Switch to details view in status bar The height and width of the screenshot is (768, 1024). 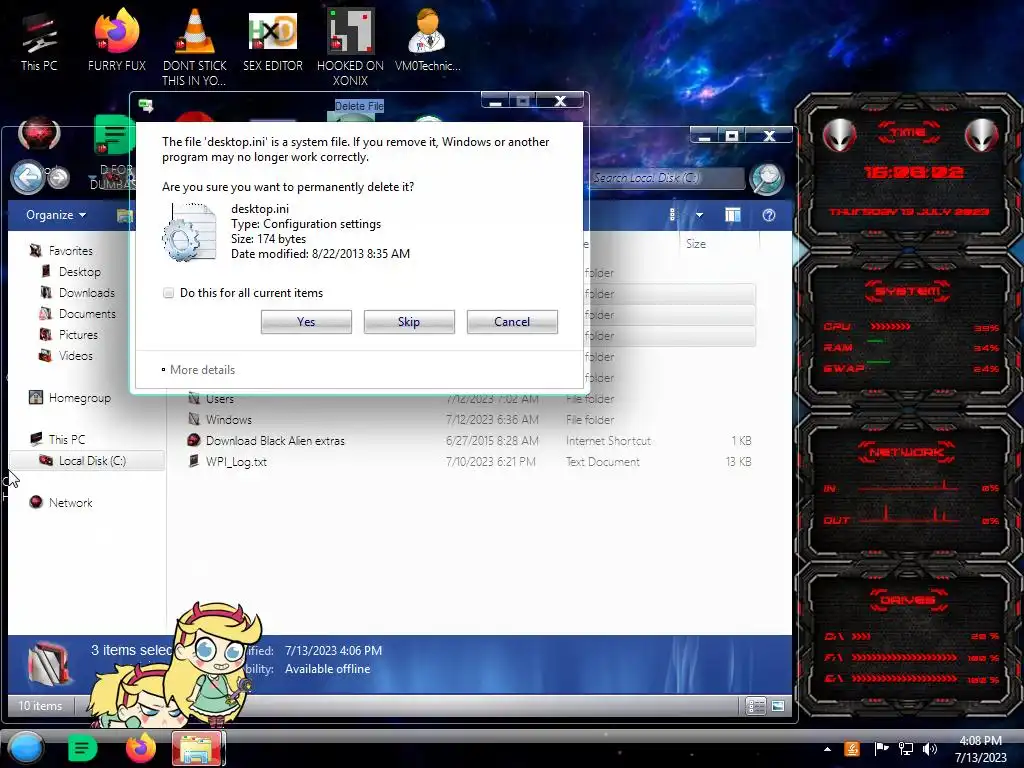coord(756,706)
